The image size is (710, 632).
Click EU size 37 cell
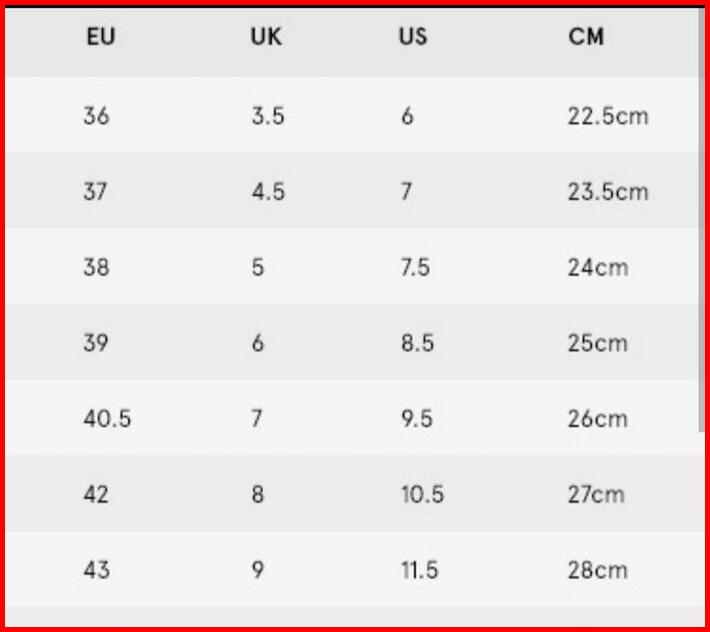96,191
